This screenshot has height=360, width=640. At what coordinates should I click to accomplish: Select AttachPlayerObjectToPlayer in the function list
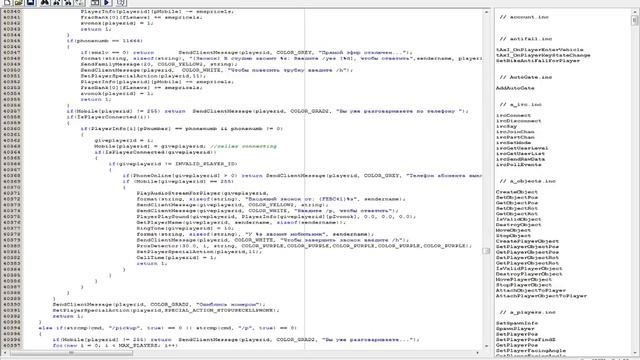(541, 296)
